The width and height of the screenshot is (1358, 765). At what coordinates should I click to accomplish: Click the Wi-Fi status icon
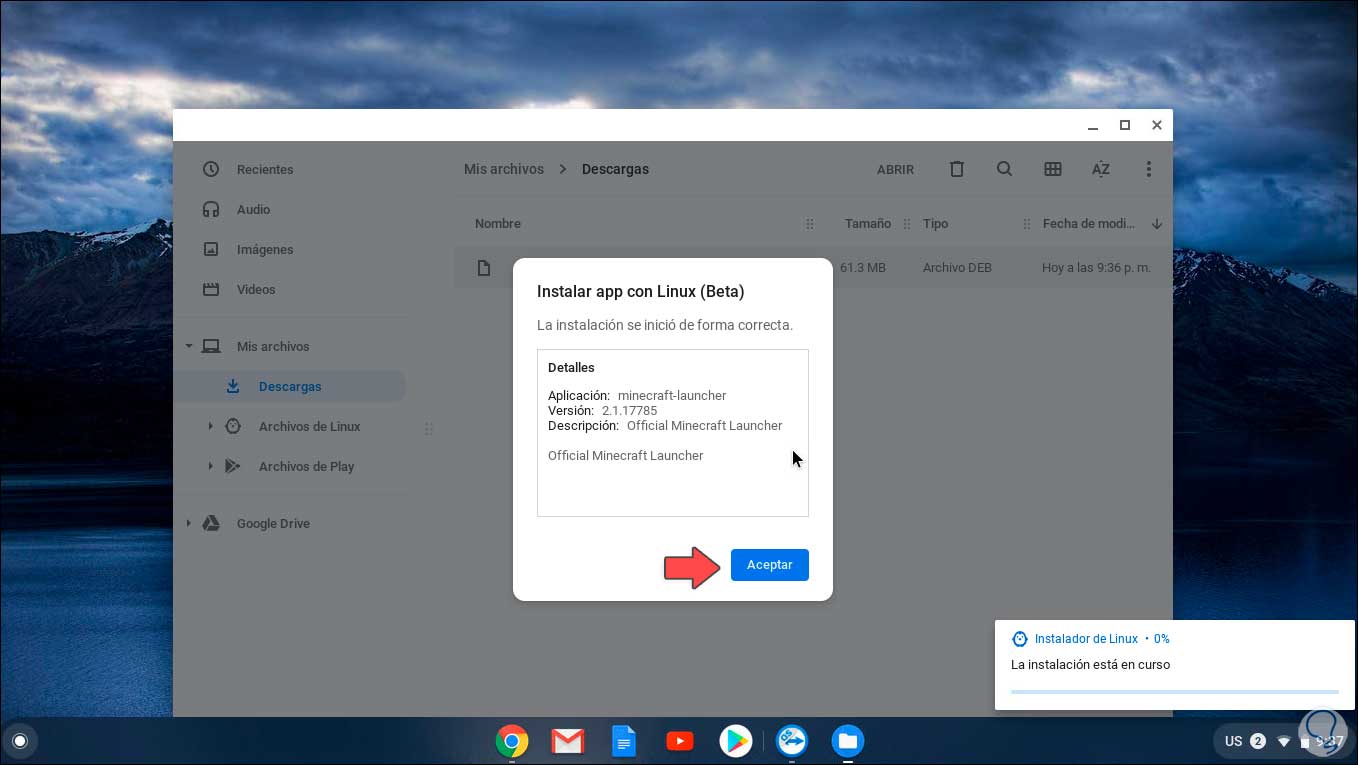point(1284,742)
